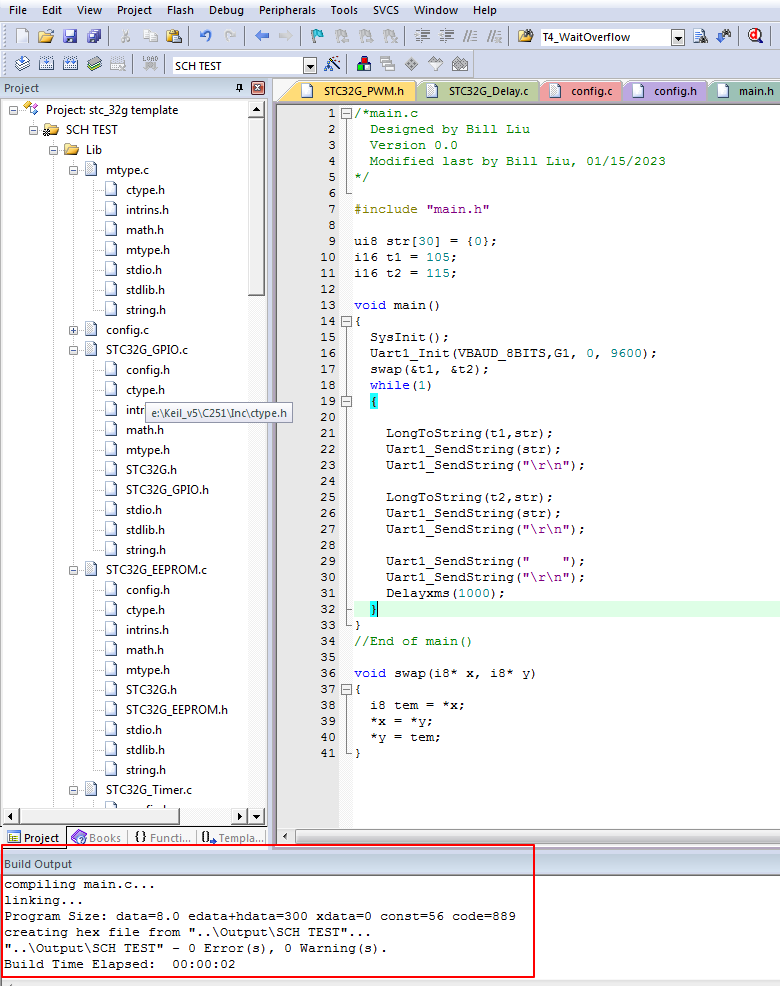This screenshot has height=986, width=780.
Task: Toggle auto-hide pin on the Project panel
Action: [239, 88]
